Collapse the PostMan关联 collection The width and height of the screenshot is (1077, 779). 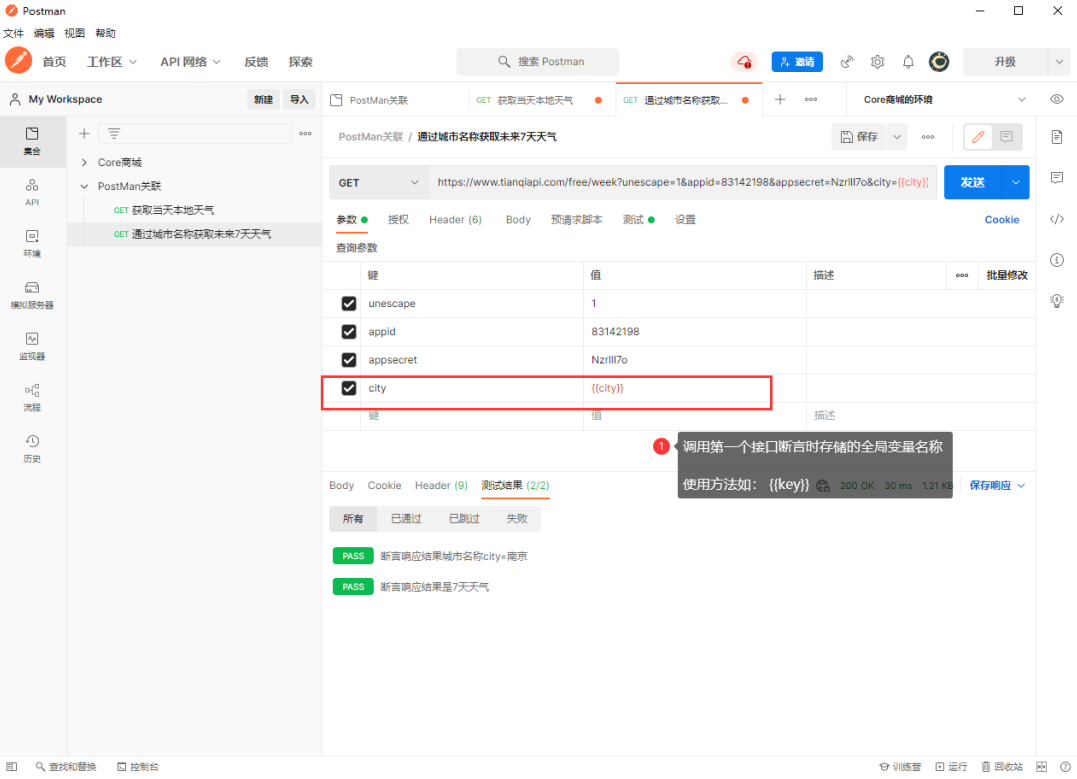(x=84, y=186)
